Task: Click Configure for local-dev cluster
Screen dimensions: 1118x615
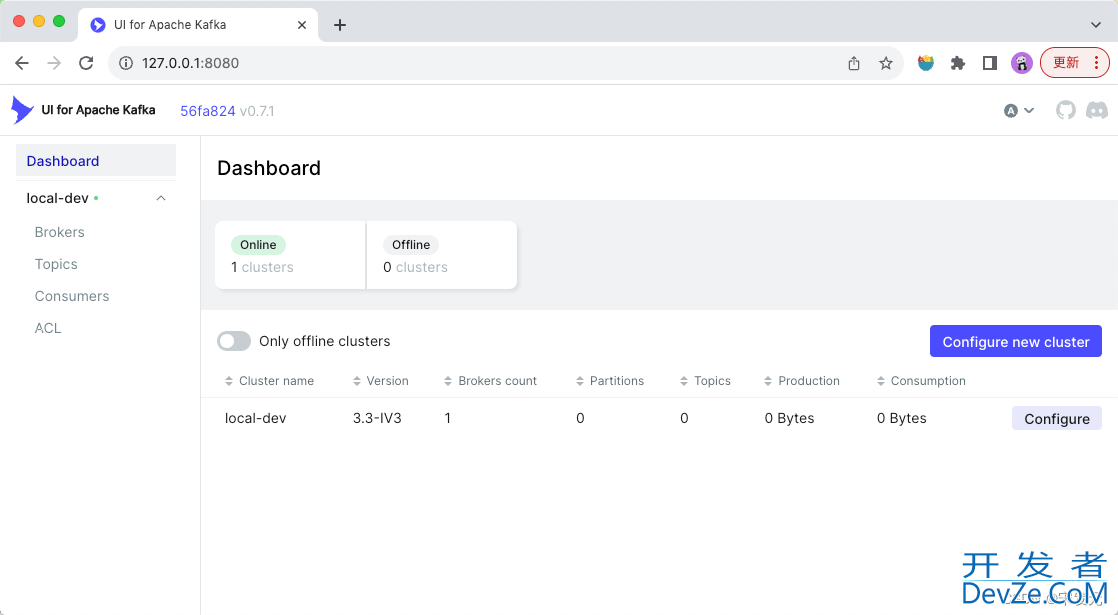Action: tap(1057, 418)
